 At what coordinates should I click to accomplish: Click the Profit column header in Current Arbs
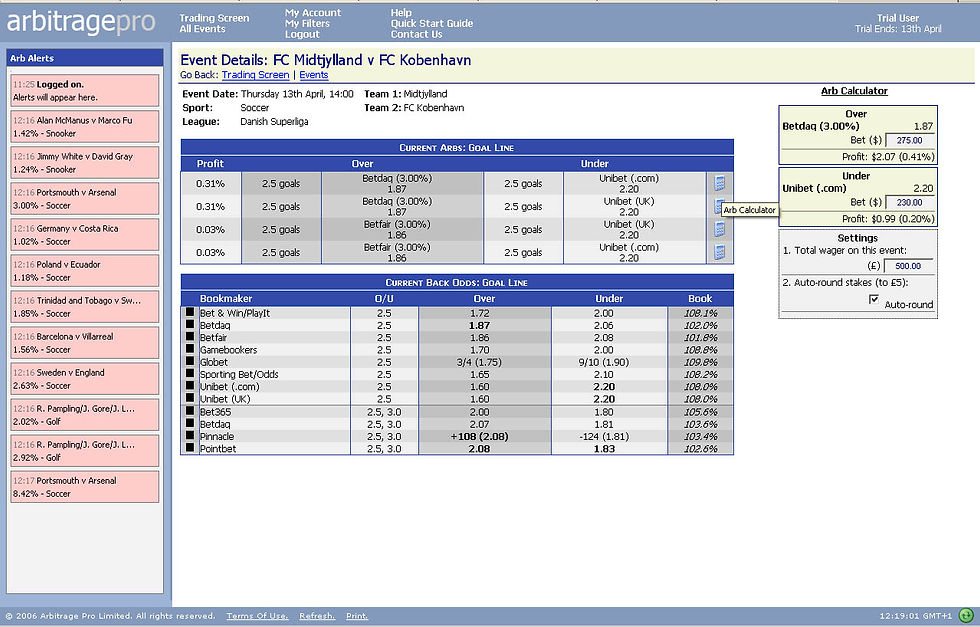pos(210,164)
